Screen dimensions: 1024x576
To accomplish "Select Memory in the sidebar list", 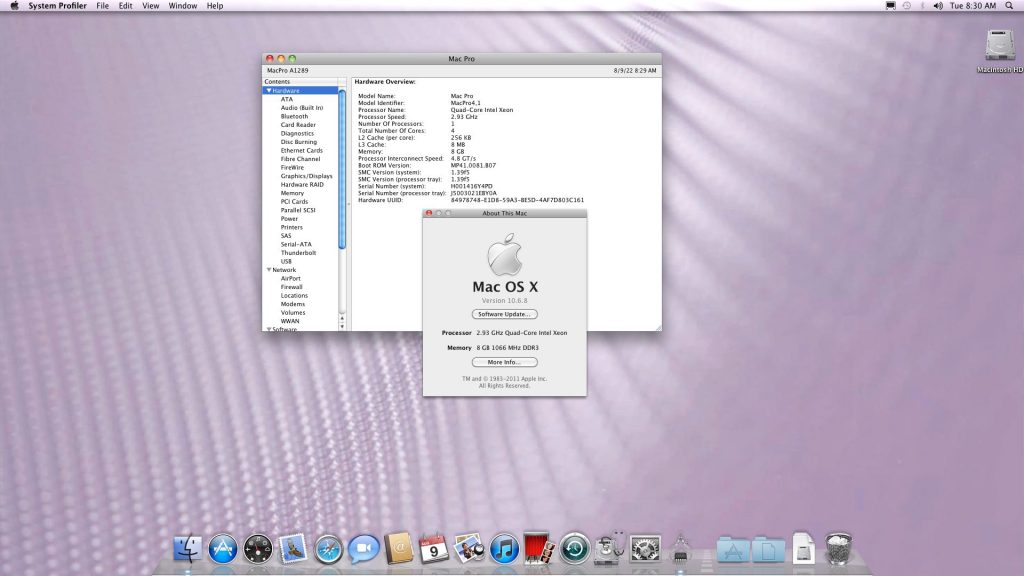I will (x=292, y=193).
